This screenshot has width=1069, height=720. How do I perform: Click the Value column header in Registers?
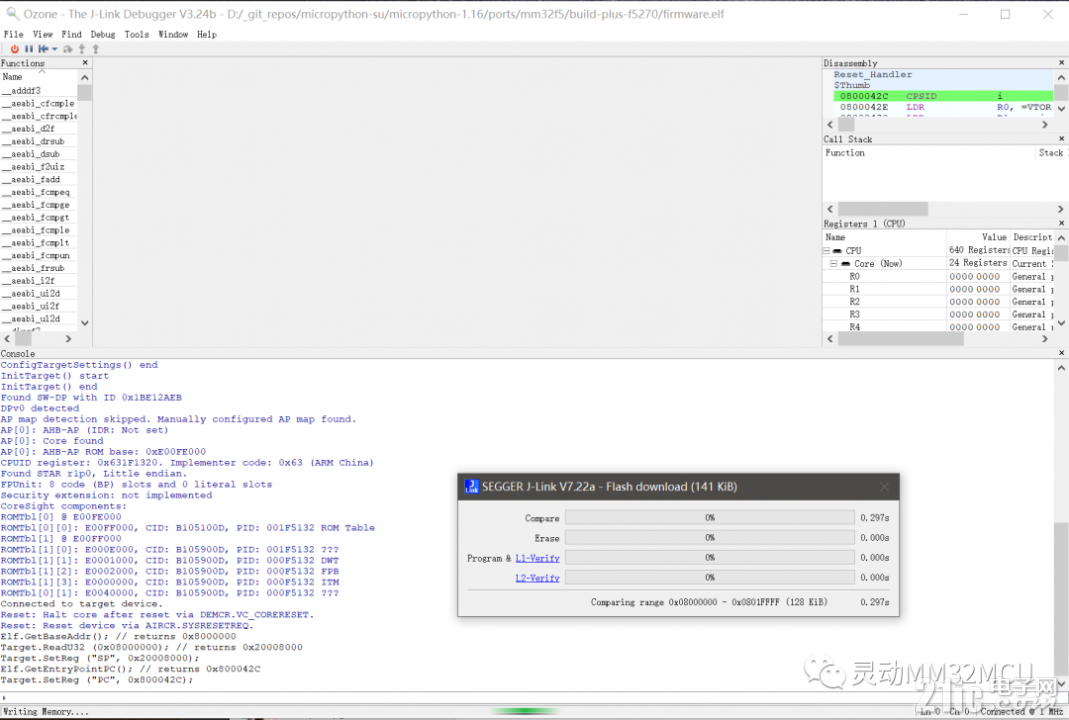(978, 237)
